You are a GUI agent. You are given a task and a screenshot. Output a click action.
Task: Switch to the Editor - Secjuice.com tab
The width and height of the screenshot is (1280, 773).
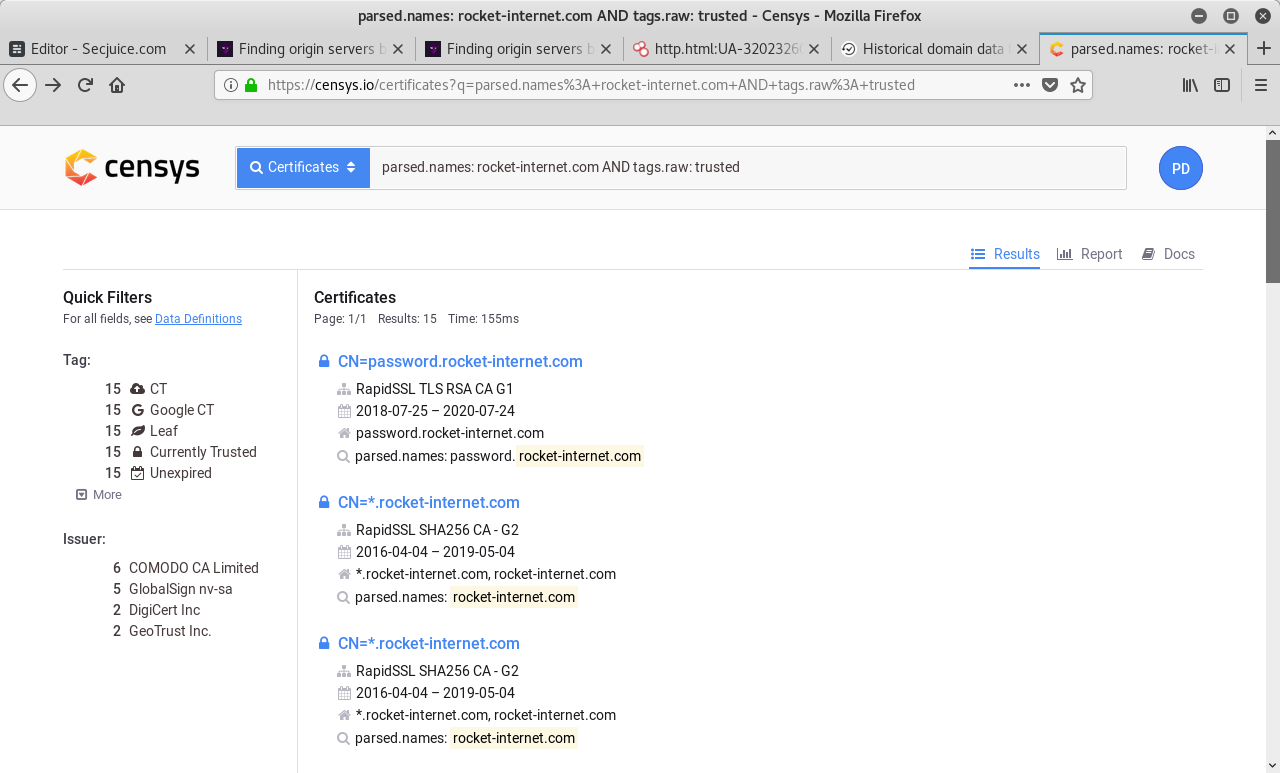click(98, 48)
